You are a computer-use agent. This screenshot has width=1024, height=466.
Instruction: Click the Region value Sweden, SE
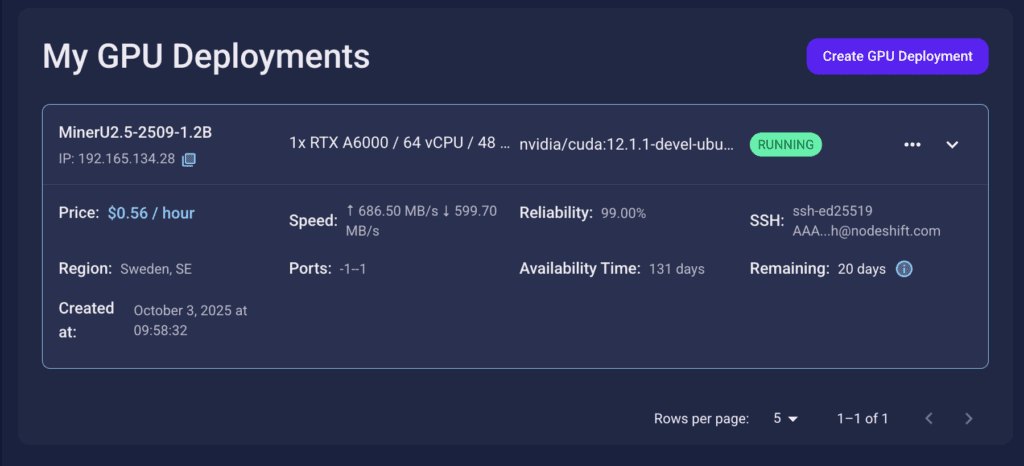point(154,269)
